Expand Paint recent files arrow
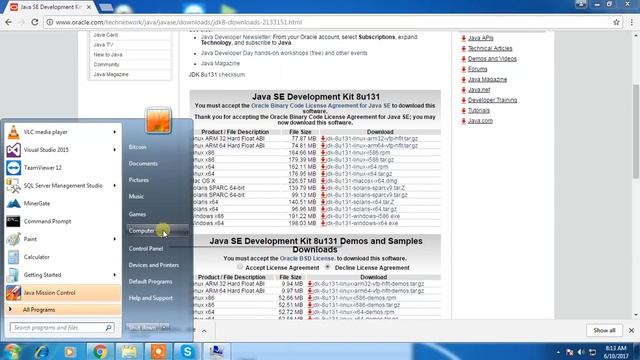 pyautogui.click(x=115, y=239)
